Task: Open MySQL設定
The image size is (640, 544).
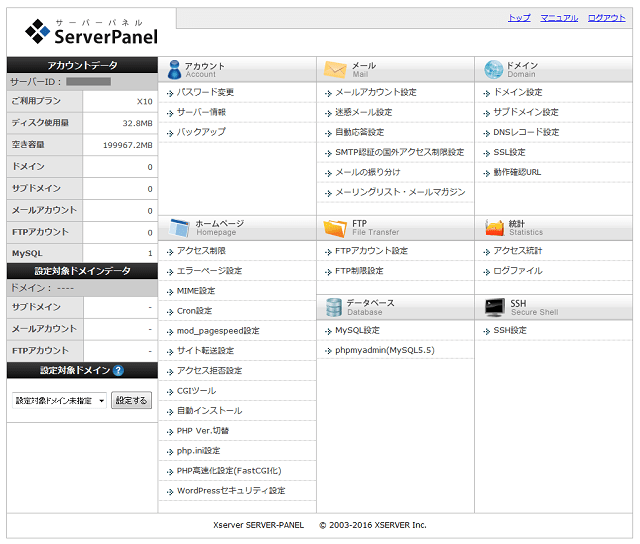Action: pos(357,330)
